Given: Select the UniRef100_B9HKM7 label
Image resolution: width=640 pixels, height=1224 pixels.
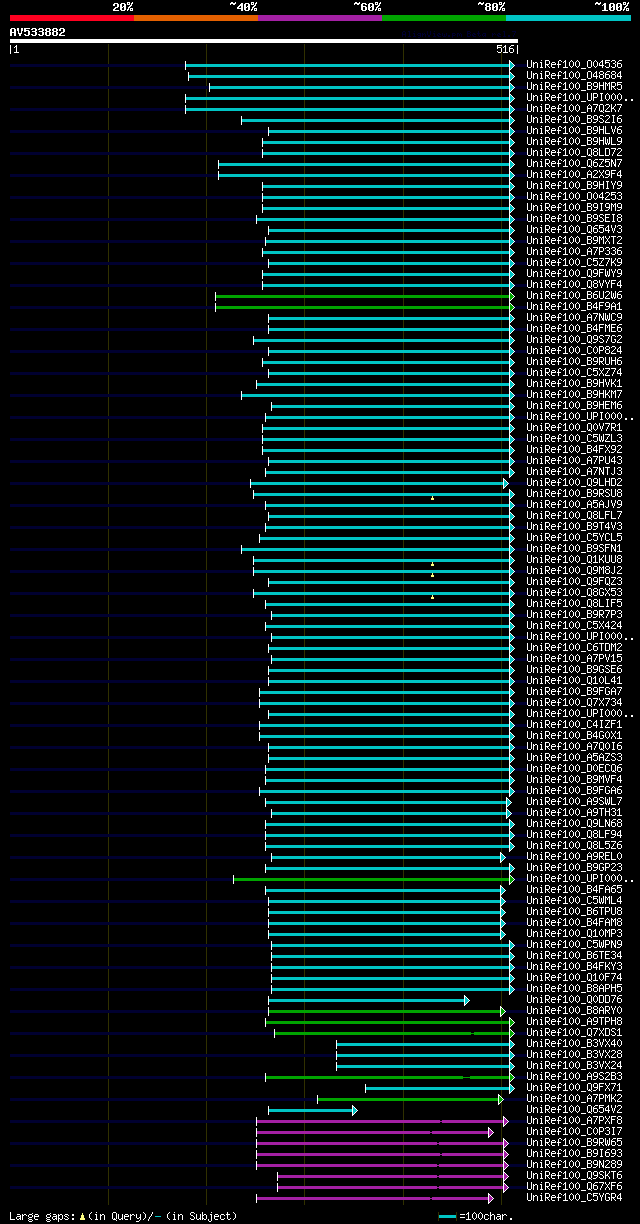Looking at the screenshot, I should [x=574, y=395].
